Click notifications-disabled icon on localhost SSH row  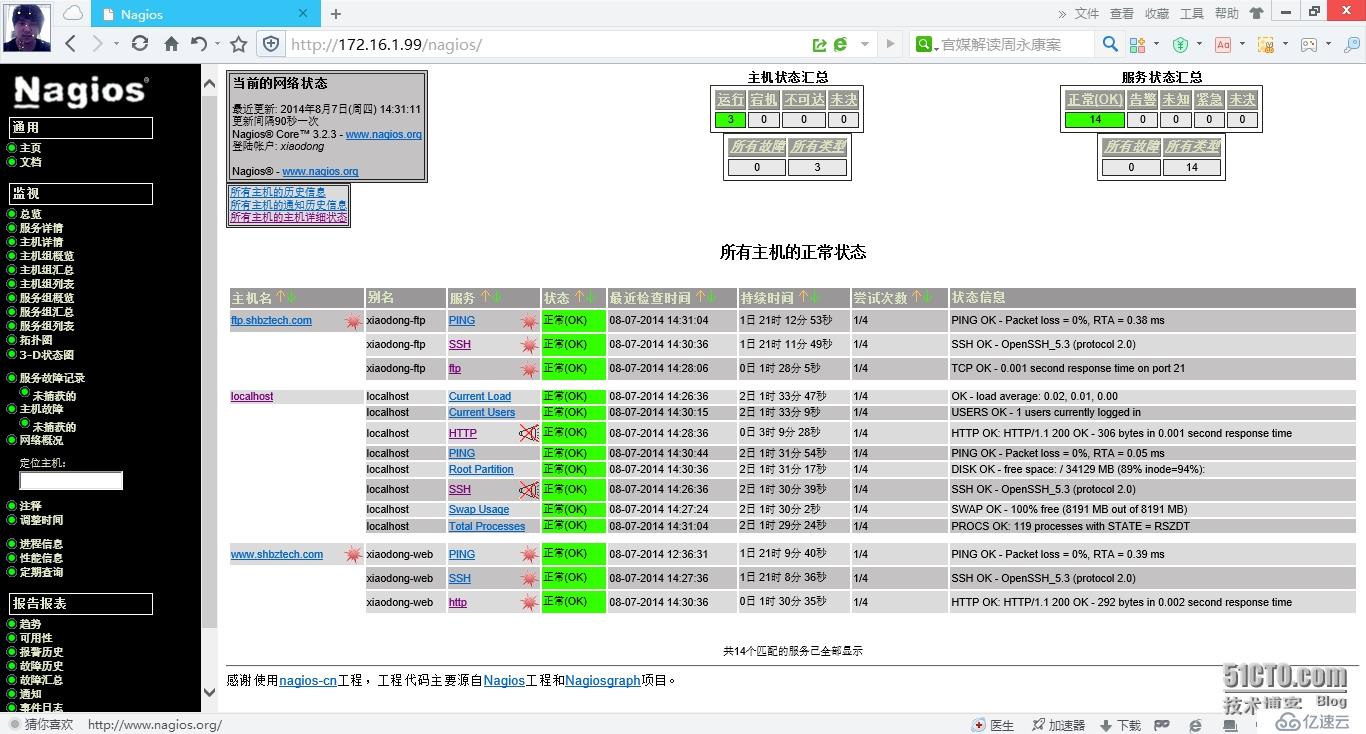(x=529, y=489)
